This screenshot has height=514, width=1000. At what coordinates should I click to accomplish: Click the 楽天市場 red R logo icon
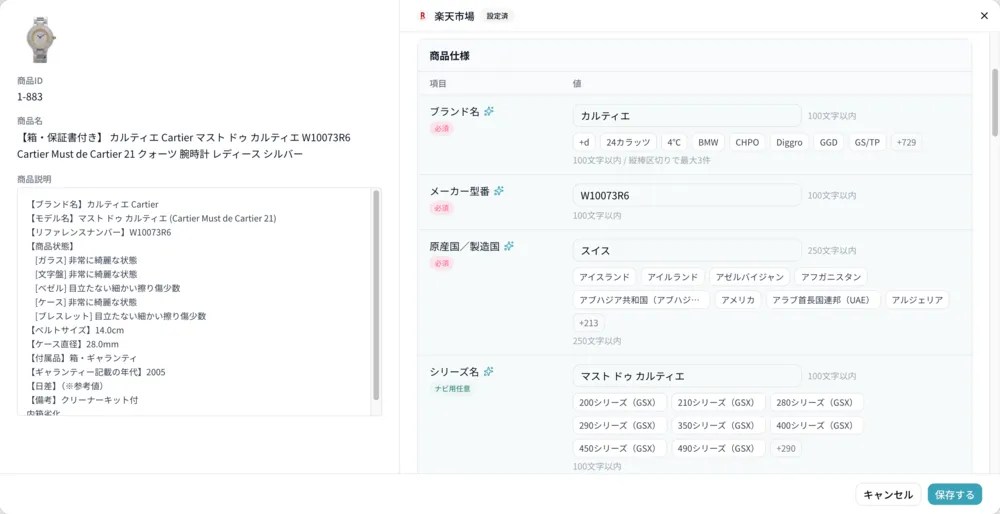click(422, 16)
